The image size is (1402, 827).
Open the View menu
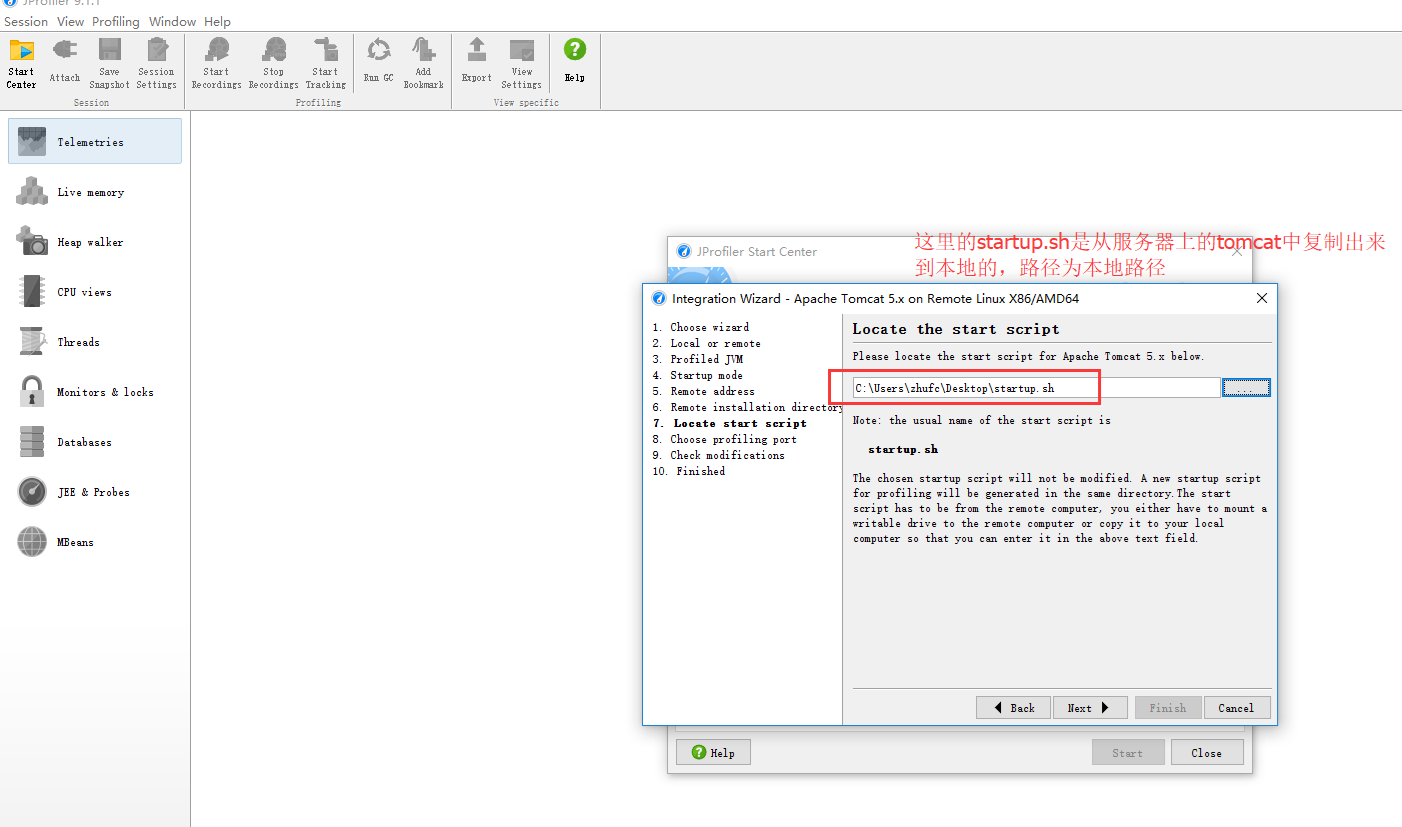[x=70, y=21]
